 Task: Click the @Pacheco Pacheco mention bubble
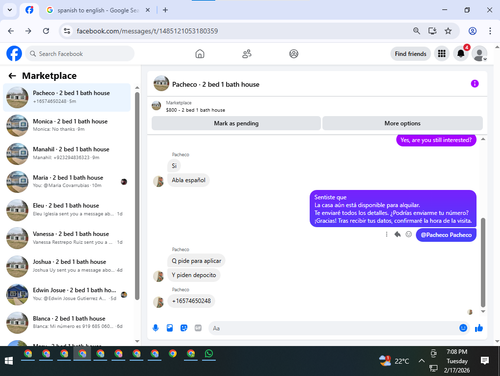(x=446, y=235)
